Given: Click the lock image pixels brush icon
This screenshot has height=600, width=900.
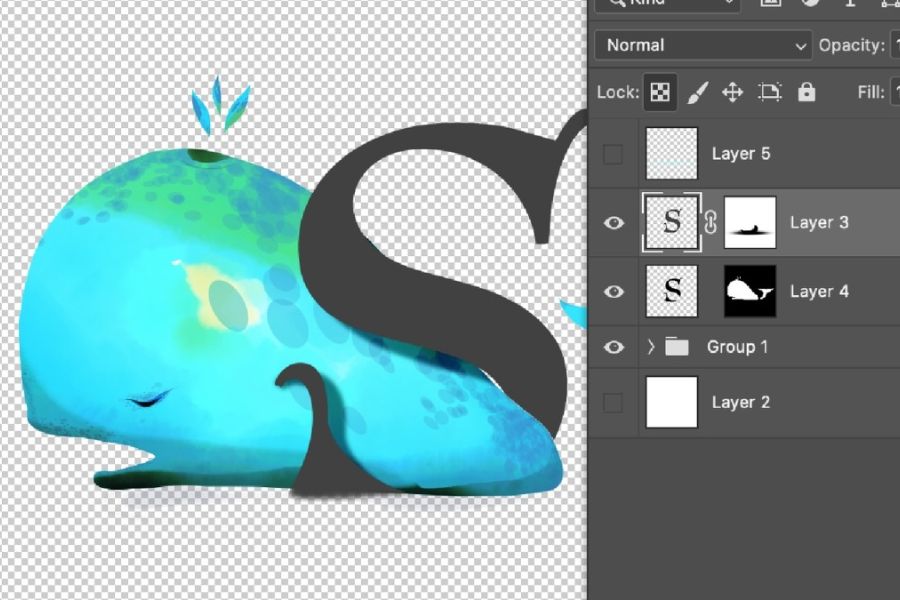Looking at the screenshot, I should coord(698,92).
